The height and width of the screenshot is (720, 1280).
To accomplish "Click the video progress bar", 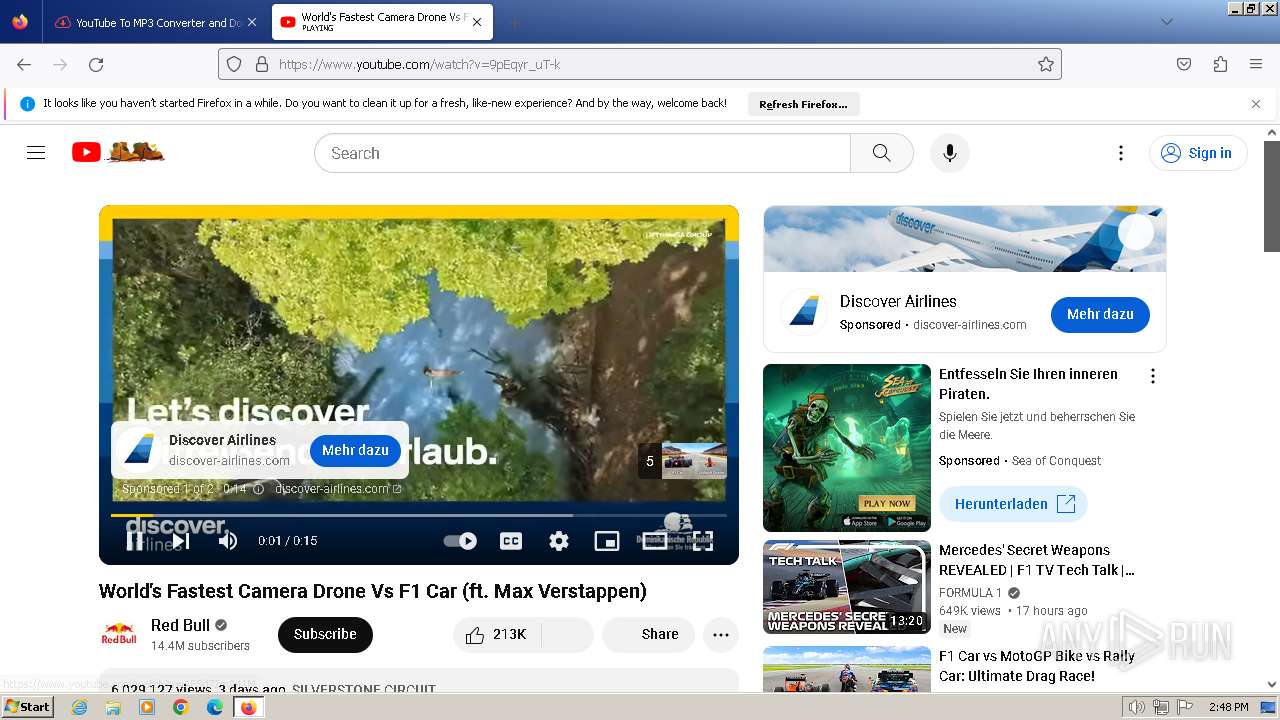I will tap(419, 515).
